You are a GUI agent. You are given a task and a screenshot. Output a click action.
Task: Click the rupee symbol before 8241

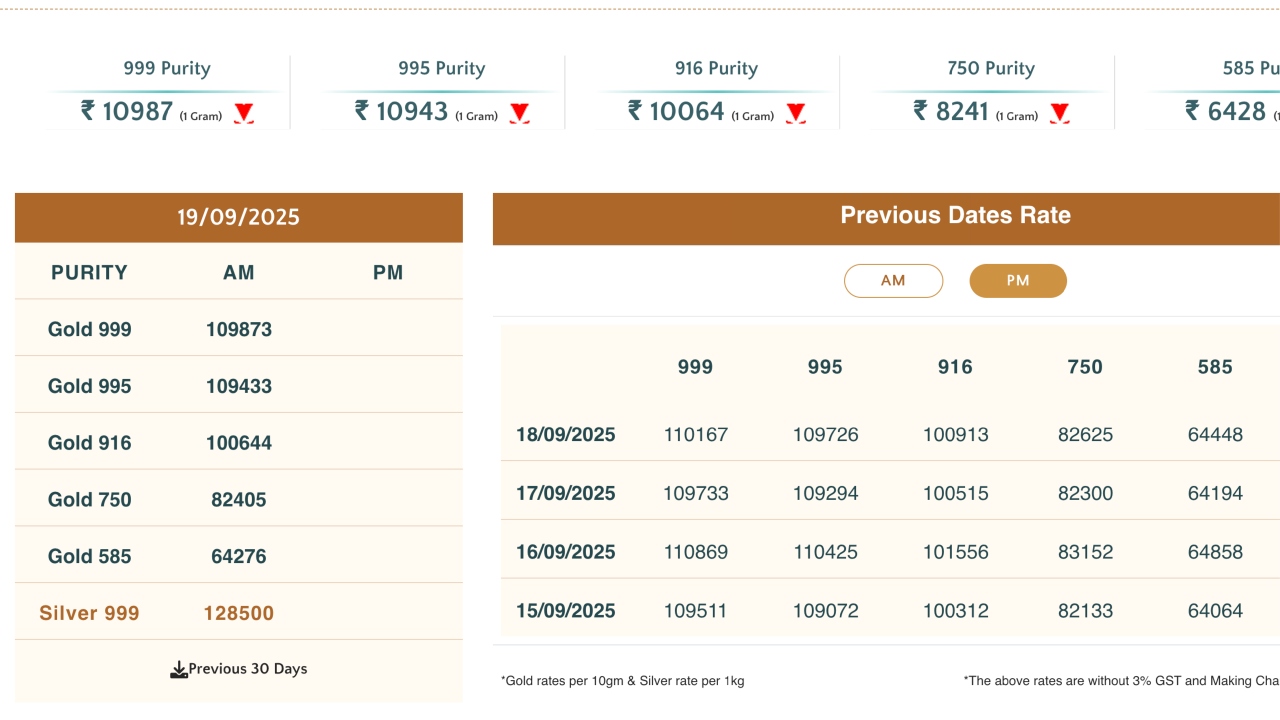click(x=920, y=111)
